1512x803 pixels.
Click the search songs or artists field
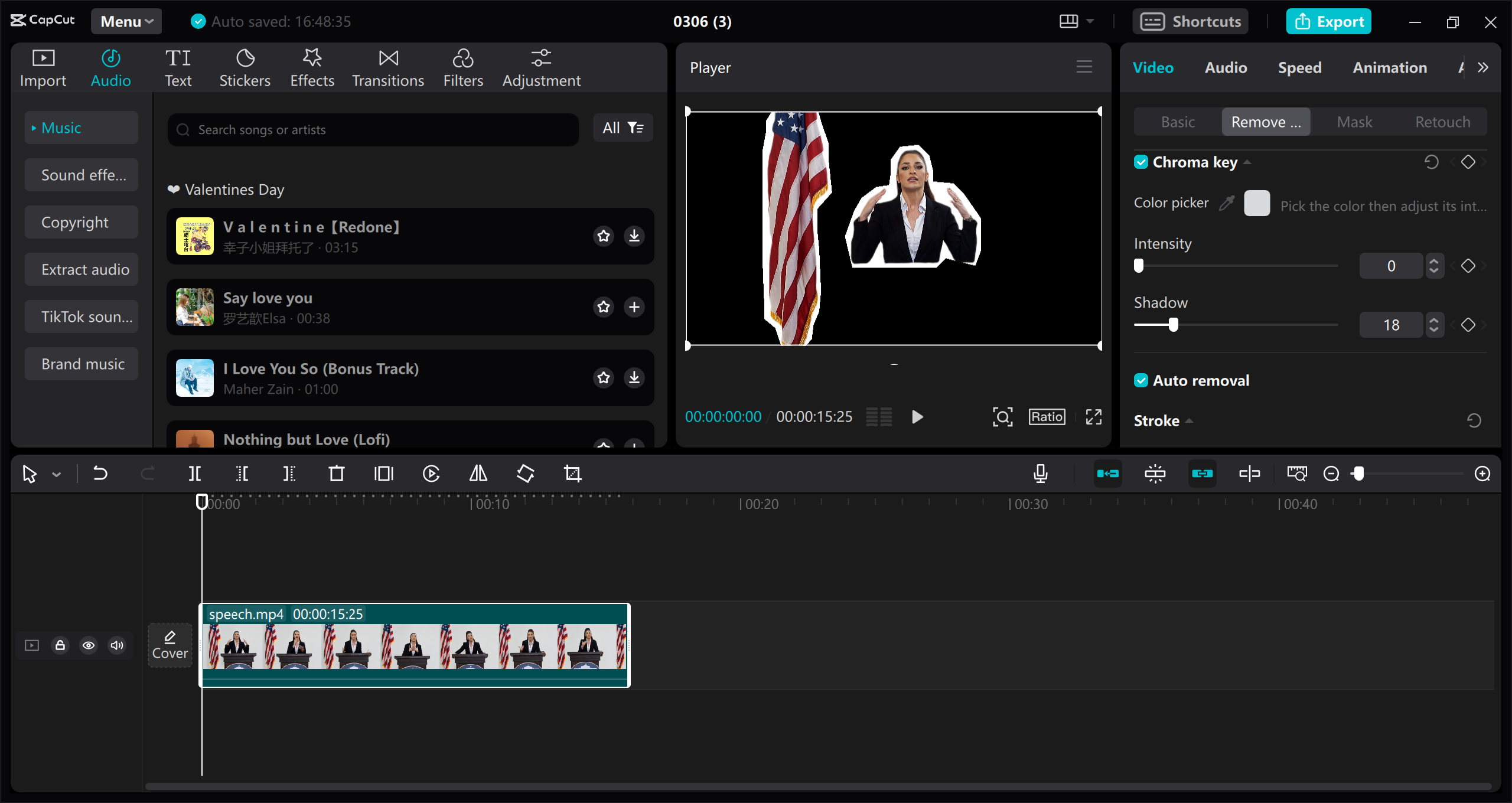[372, 129]
